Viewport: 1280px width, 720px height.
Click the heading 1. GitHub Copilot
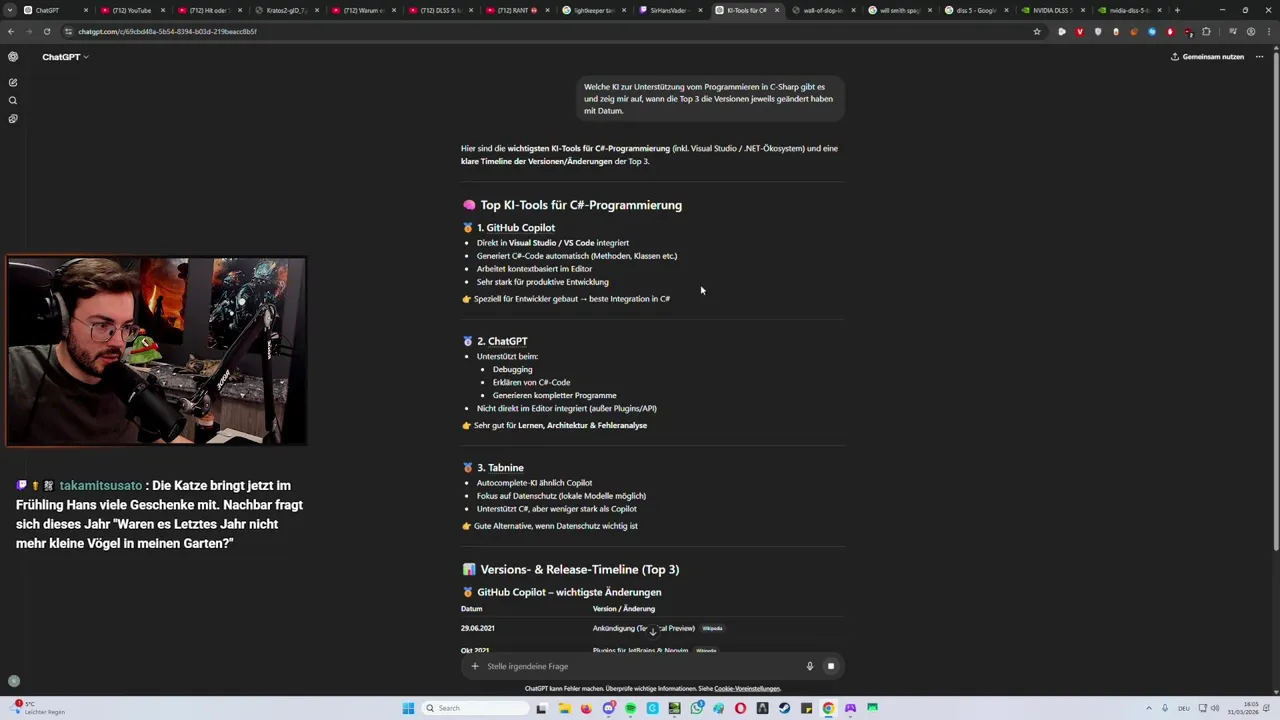click(x=516, y=228)
